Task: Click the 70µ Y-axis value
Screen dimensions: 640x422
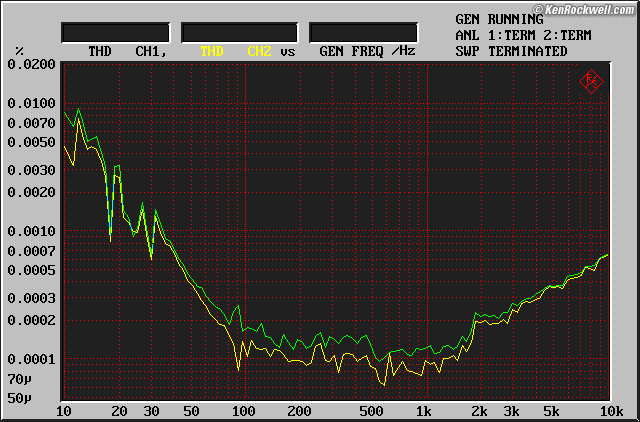Action: tap(19, 379)
